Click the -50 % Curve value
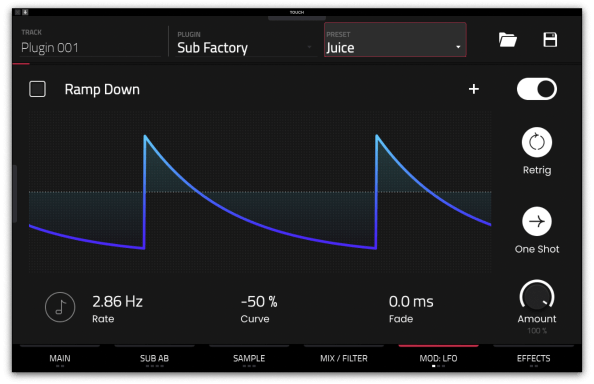 tap(259, 302)
